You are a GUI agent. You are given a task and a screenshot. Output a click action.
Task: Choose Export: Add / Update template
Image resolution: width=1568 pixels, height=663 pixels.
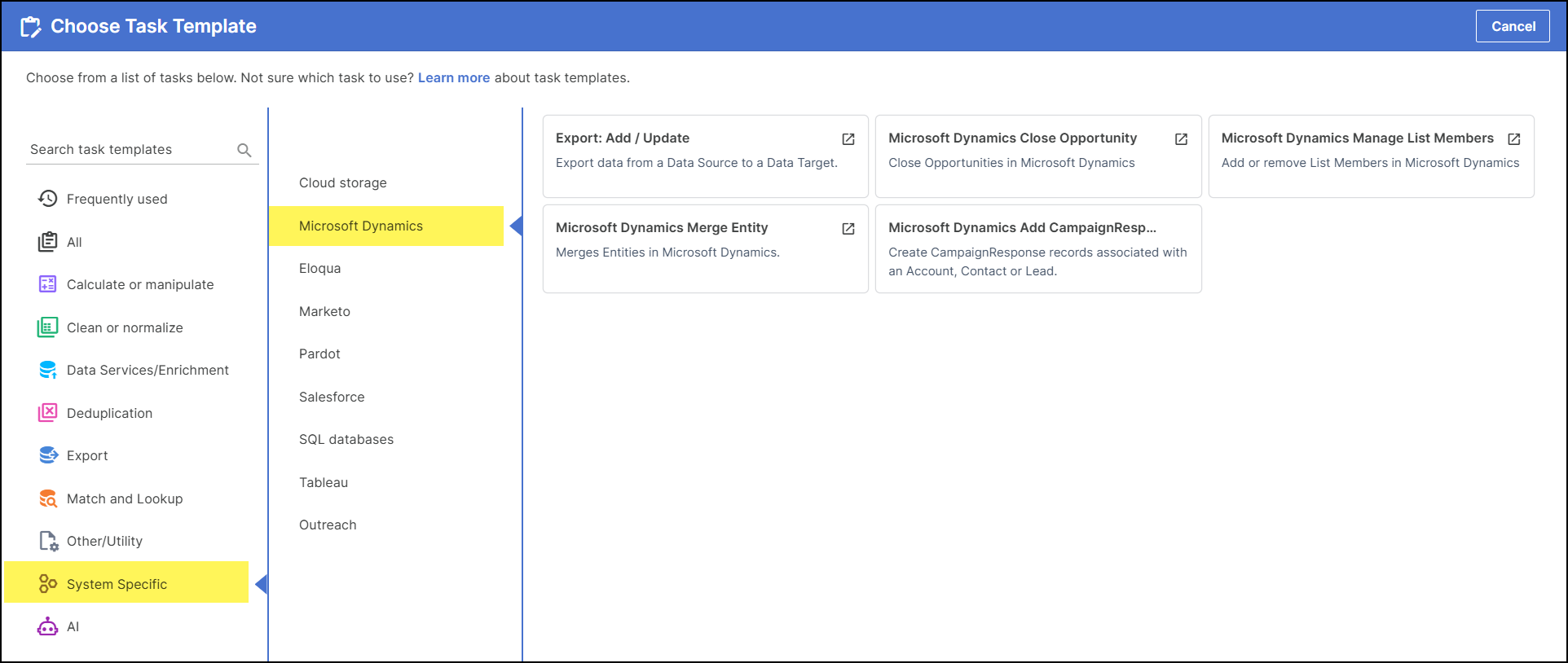(x=705, y=156)
